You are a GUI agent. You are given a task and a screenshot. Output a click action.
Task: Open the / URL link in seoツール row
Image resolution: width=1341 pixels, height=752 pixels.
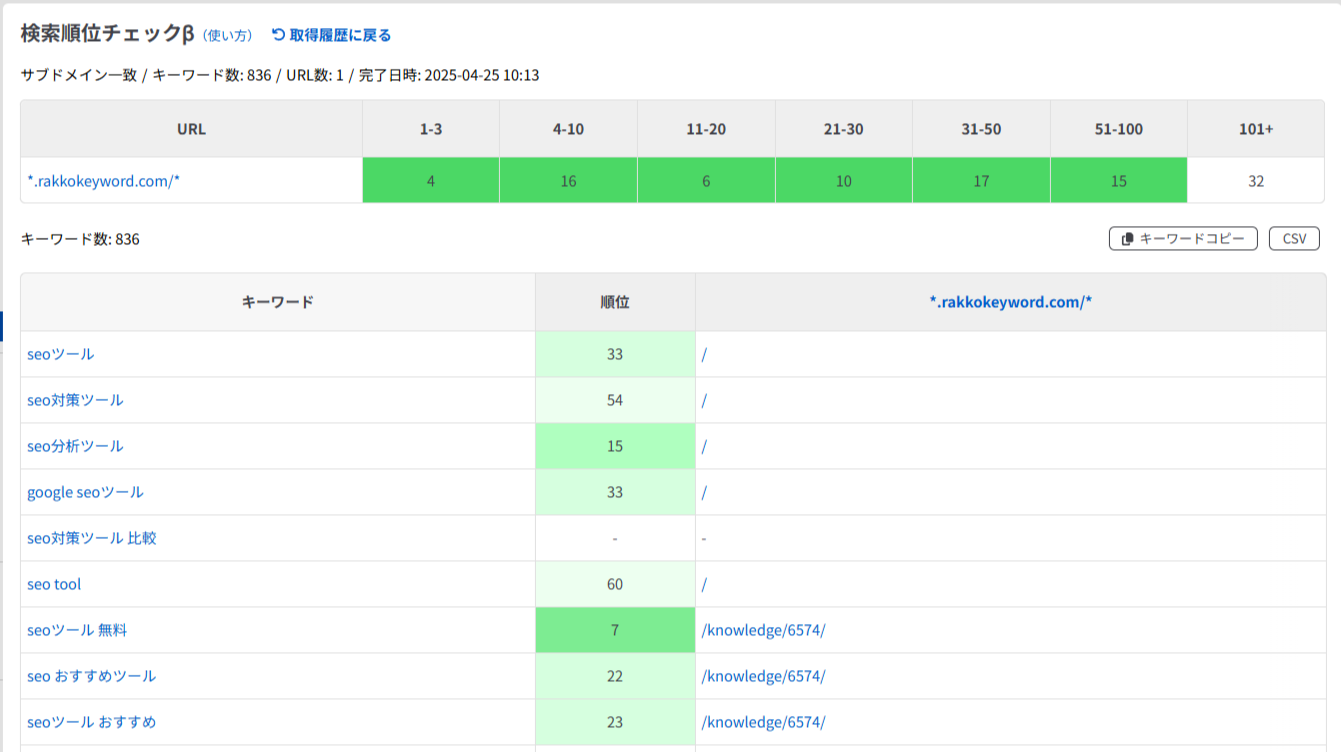pyautogui.click(x=704, y=354)
